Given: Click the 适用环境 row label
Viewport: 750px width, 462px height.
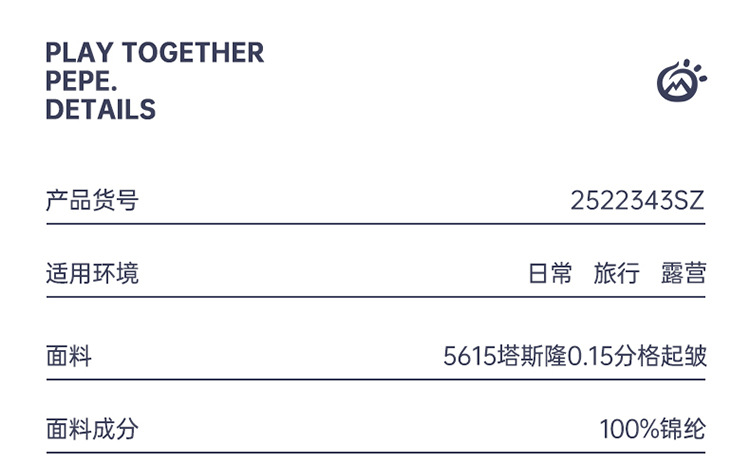Looking at the screenshot, I should pyautogui.click(x=92, y=273).
